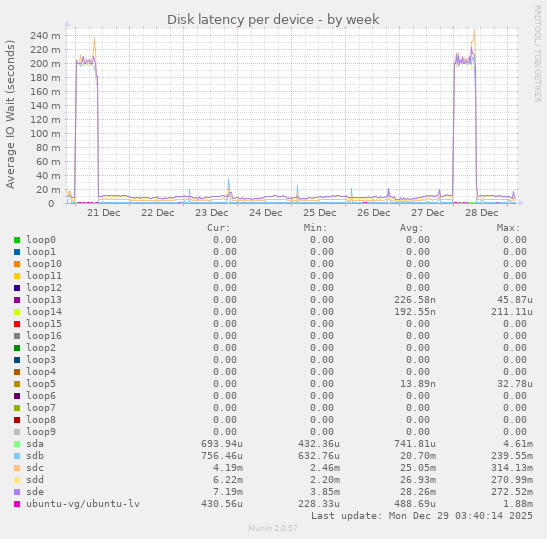The image size is (547, 539).
Task: Click the loop15 red legend swatch
Action: point(17,324)
